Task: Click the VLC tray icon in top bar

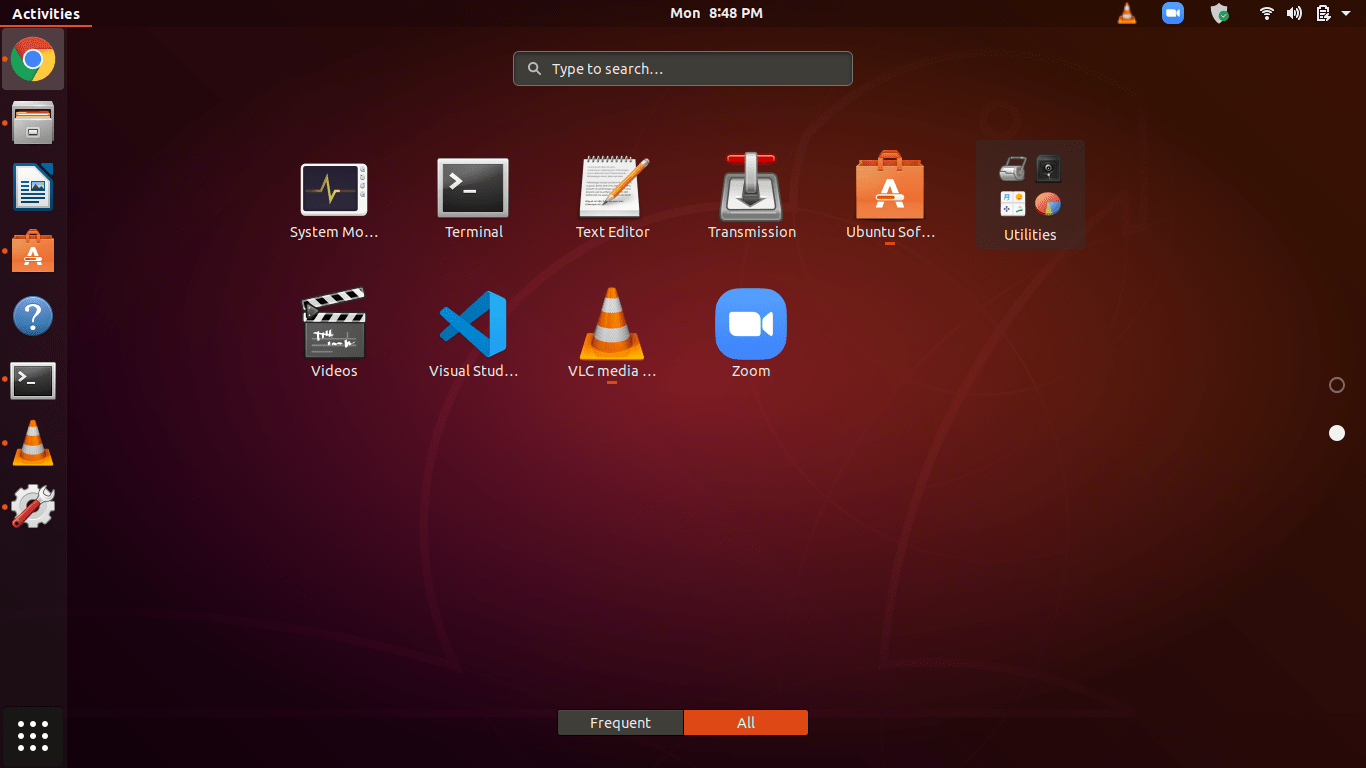Action: tap(1127, 13)
